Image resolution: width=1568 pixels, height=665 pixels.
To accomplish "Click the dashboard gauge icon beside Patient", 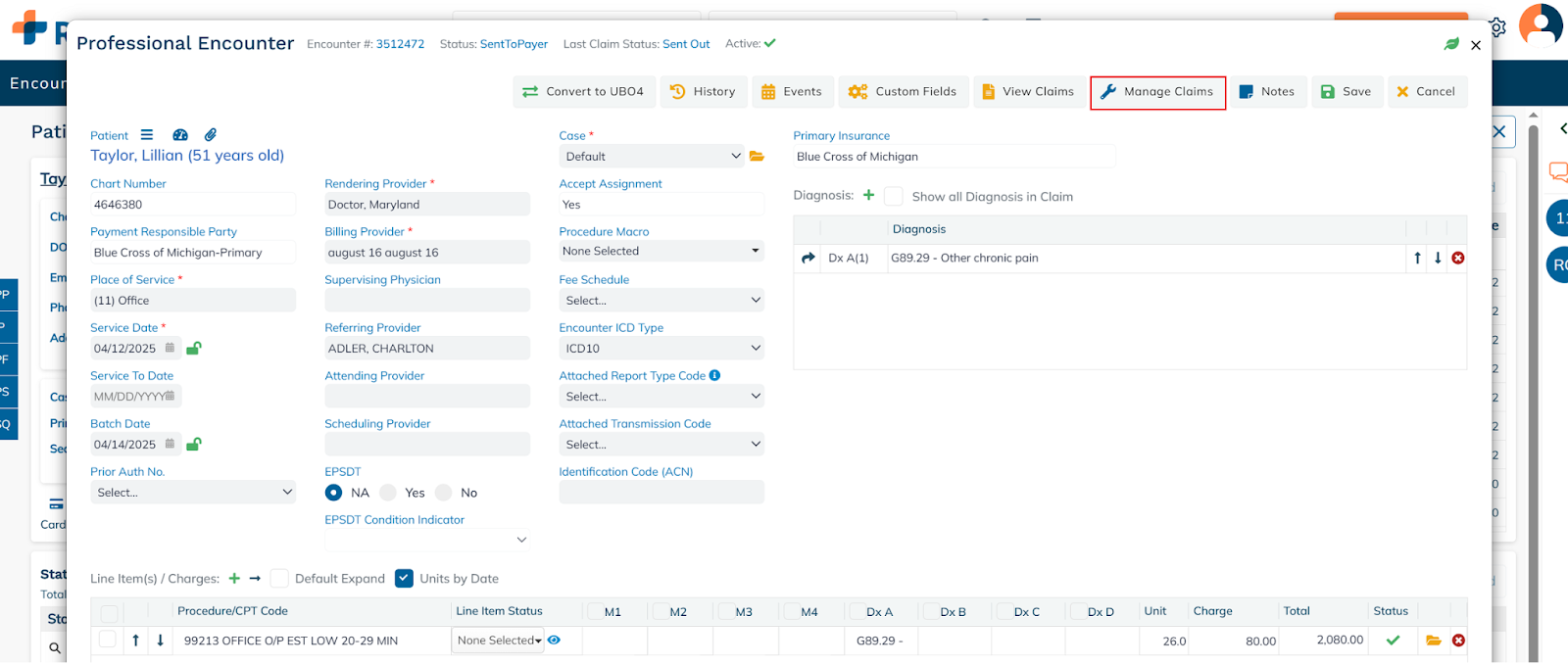I will [180, 135].
